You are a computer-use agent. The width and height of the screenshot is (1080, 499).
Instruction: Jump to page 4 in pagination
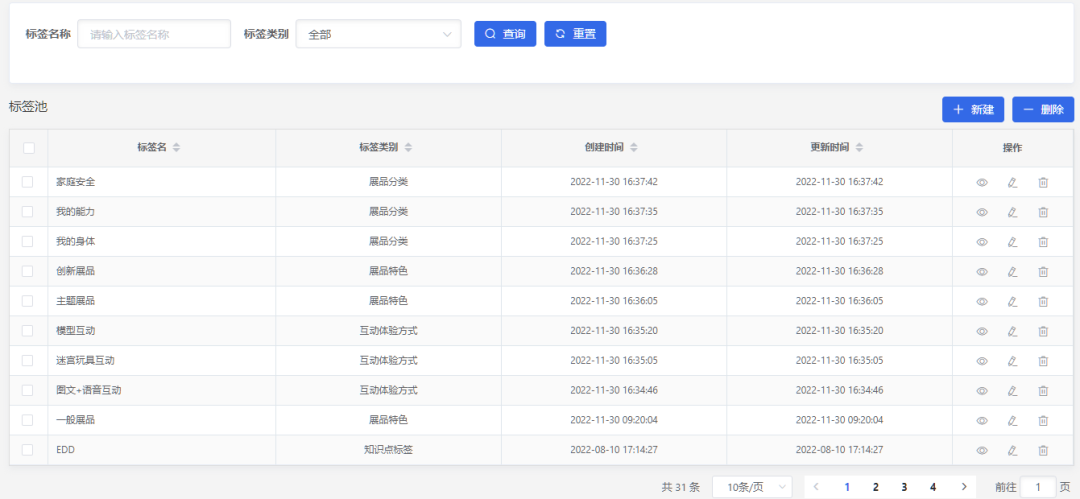coord(933,487)
